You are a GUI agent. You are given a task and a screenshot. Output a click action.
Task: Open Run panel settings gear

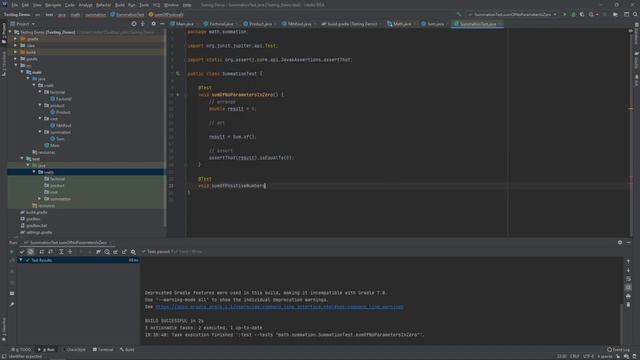coord(620,242)
